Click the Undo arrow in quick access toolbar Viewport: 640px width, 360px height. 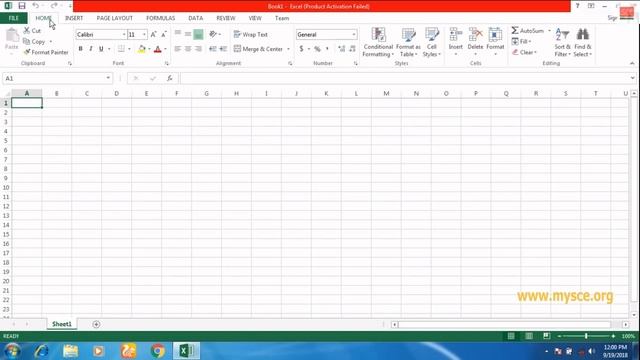36,6
